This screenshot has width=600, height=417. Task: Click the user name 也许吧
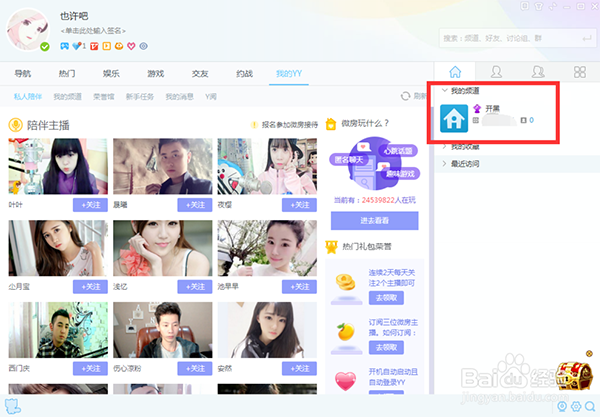(x=74, y=16)
